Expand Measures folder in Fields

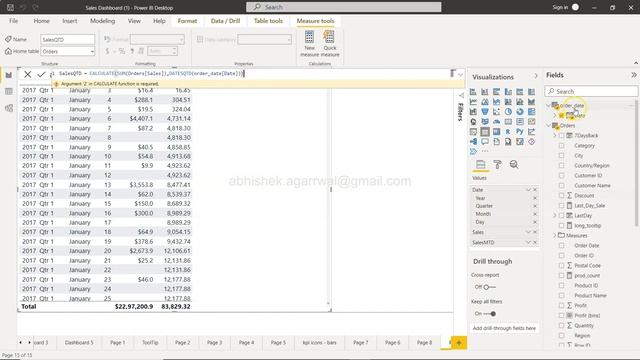tap(555, 236)
